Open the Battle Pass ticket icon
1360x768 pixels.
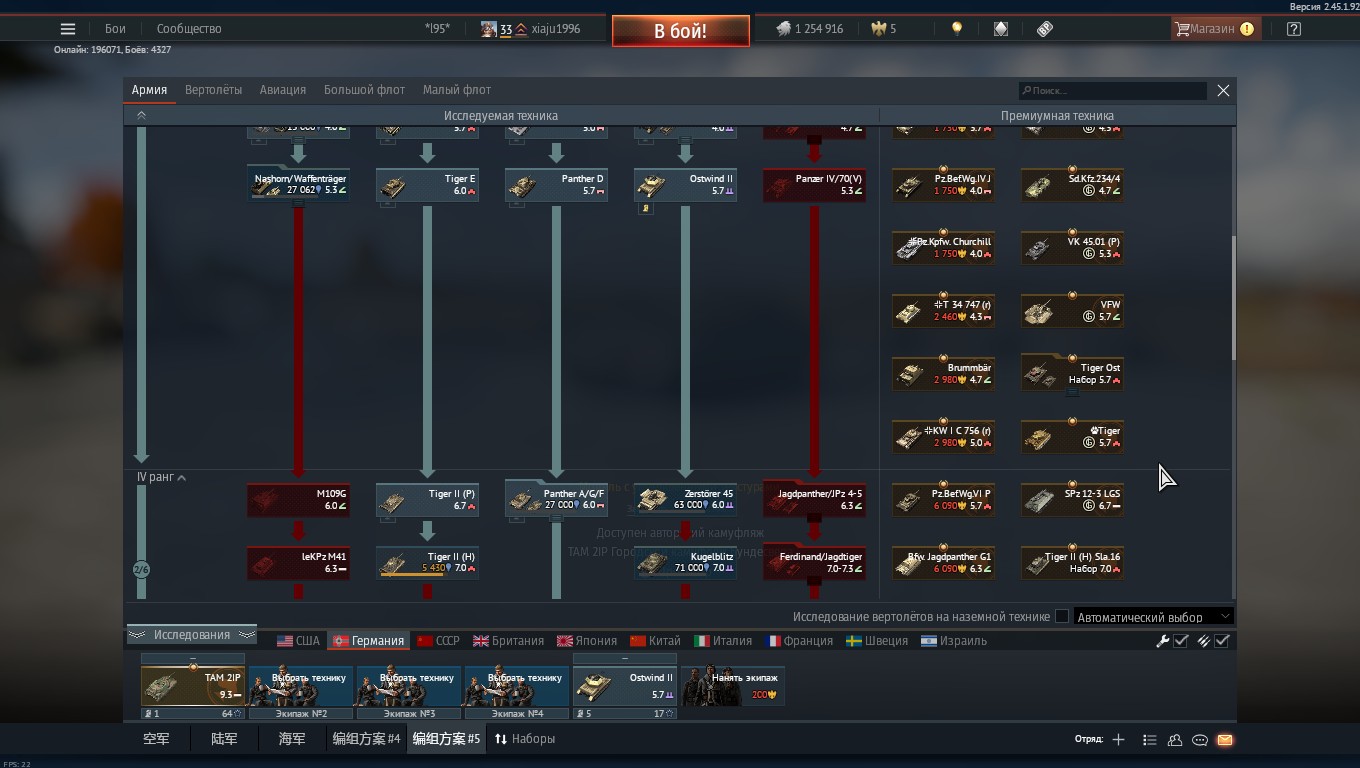pos(1045,29)
